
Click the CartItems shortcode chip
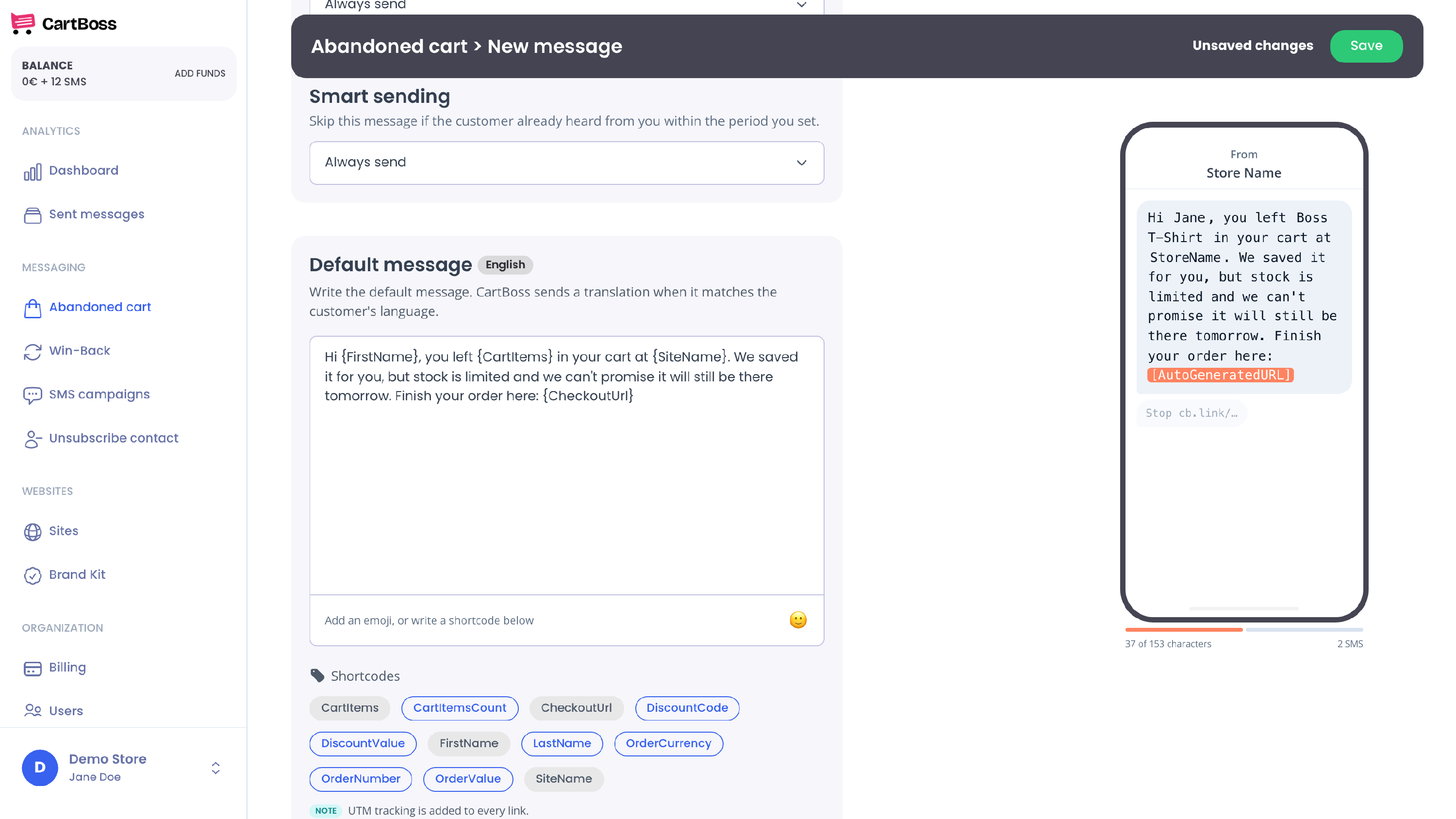(349, 708)
